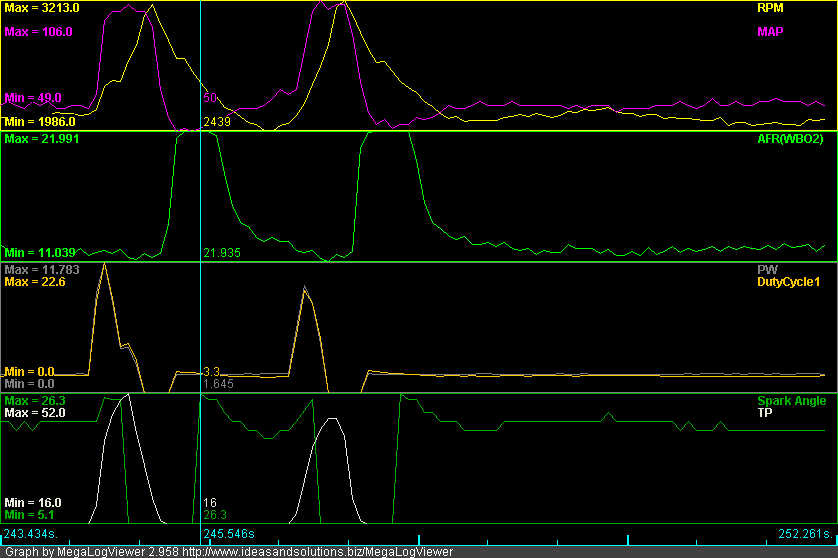The image size is (838, 558).
Task: Click the 243.434s start time label
Action: click(29, 534)
